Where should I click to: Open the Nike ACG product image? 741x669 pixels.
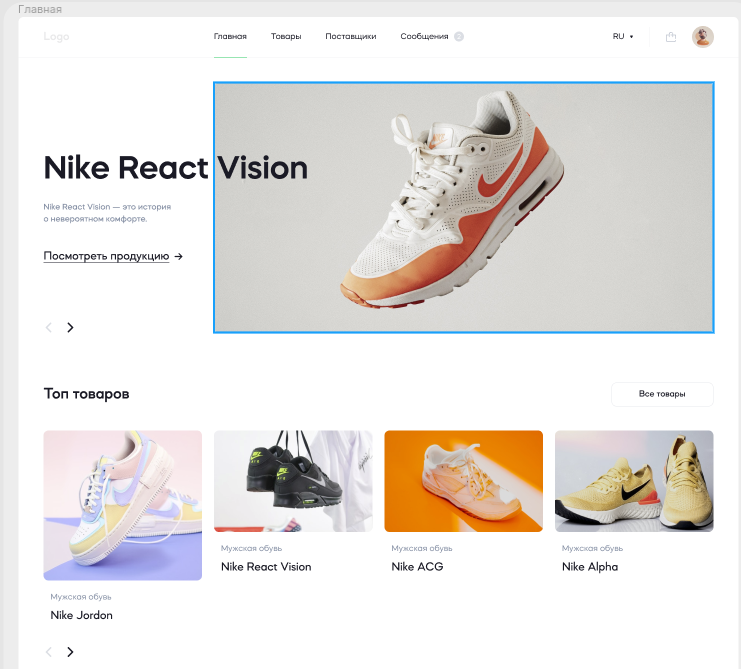[464, 481]
